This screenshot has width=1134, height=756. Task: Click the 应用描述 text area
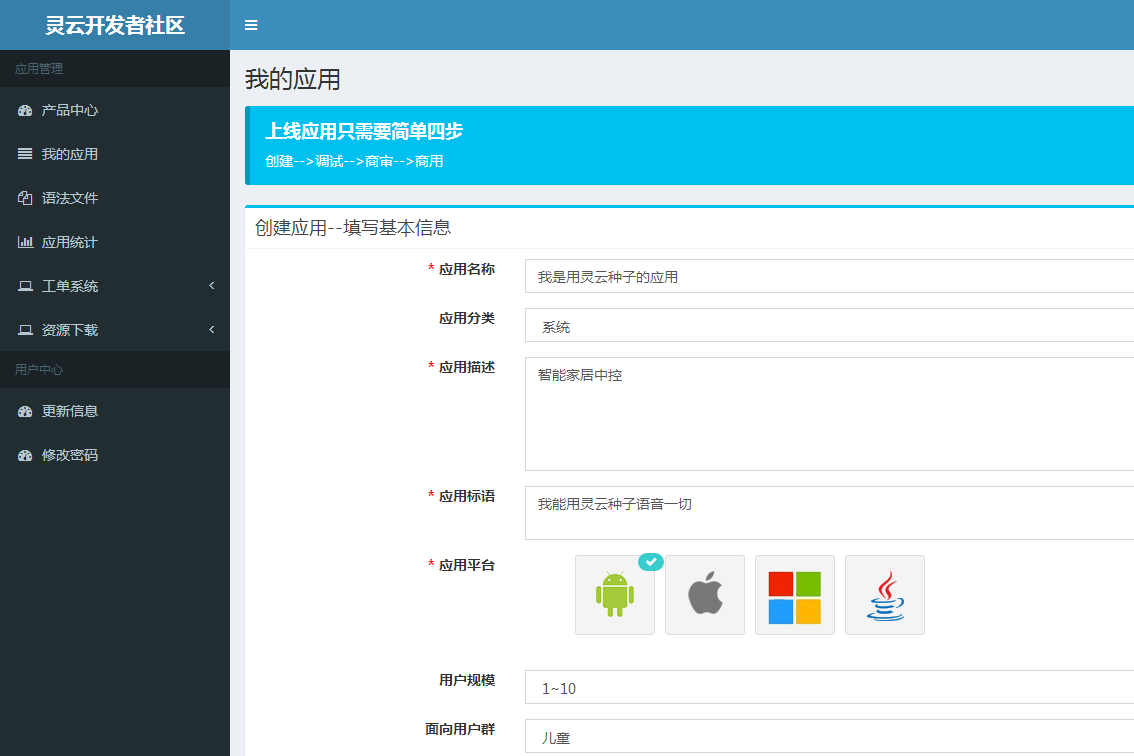click(829, 413)
